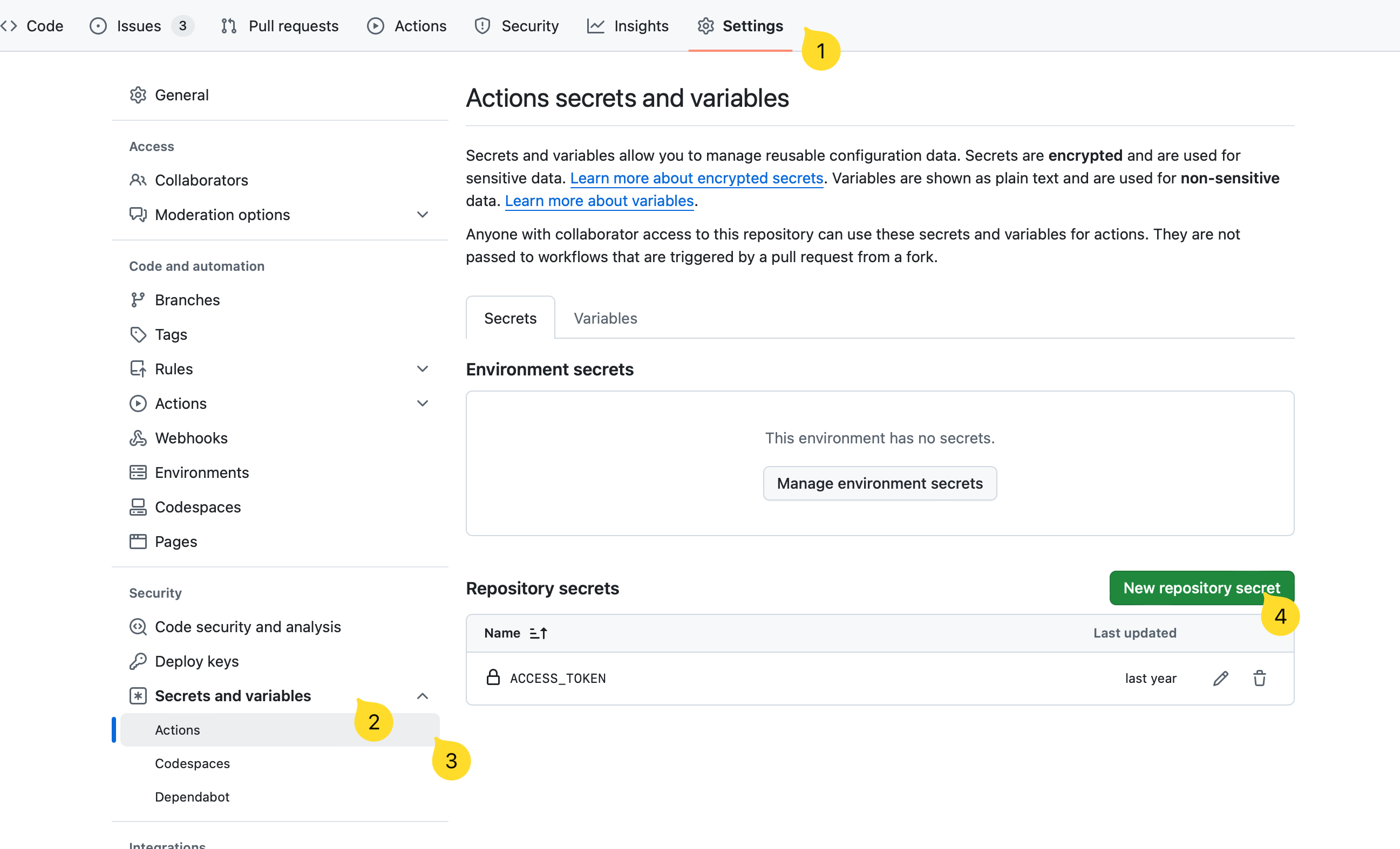Click the Collaborators people icon

click(x=138, y=180)
